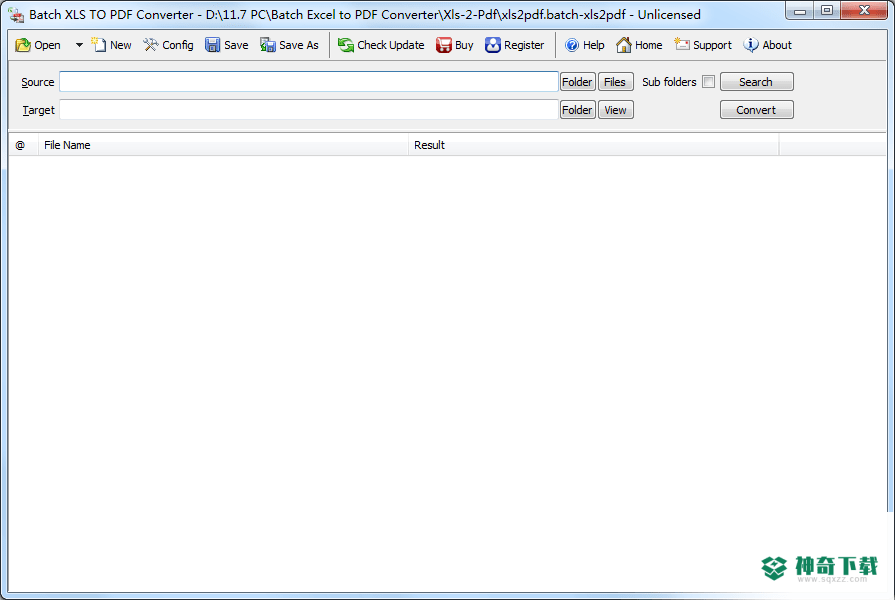
Task: Open Help from the toolbar
Action: (x=584, y=45)
